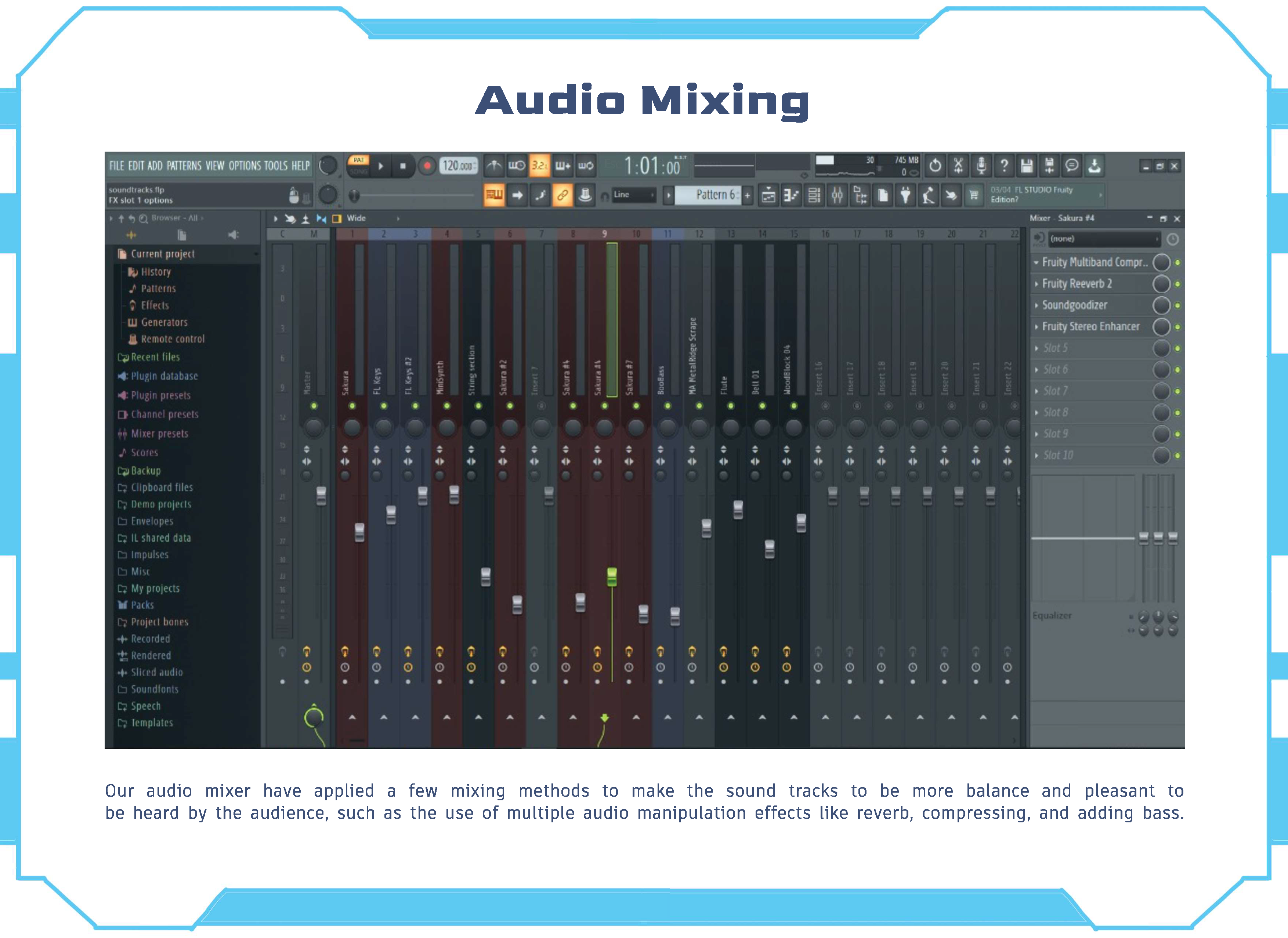
Task: Mute the Master track green LED
Action: 314,406
